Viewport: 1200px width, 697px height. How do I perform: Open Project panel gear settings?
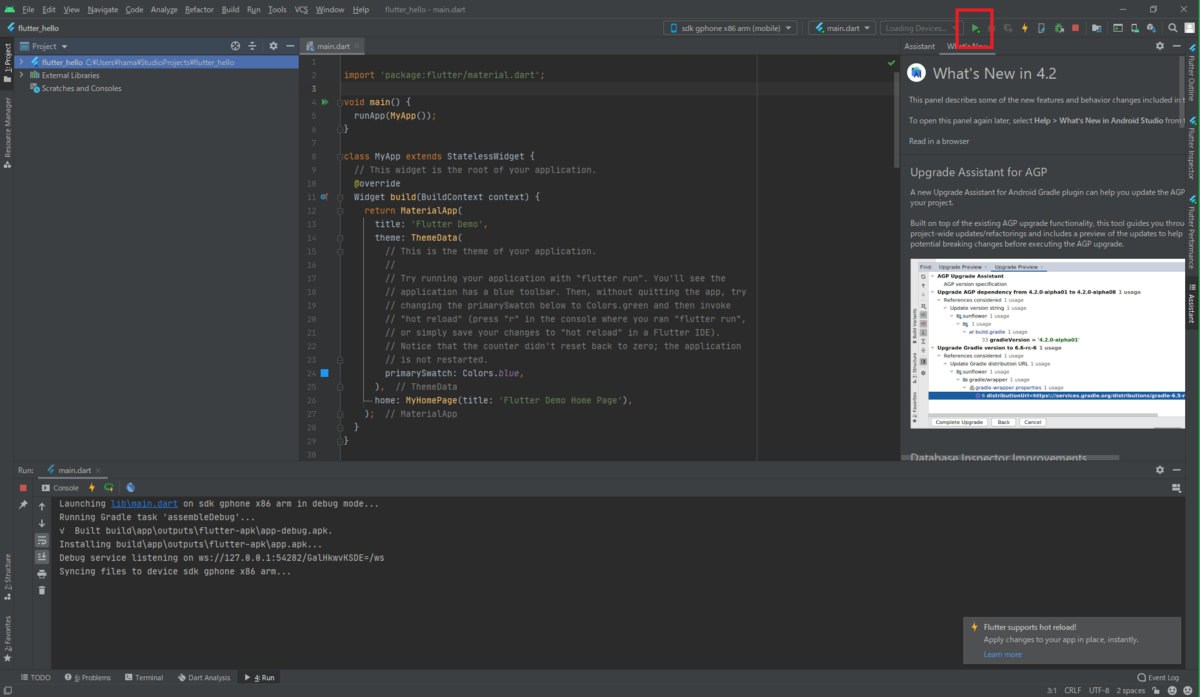click(x=272, y=46)
